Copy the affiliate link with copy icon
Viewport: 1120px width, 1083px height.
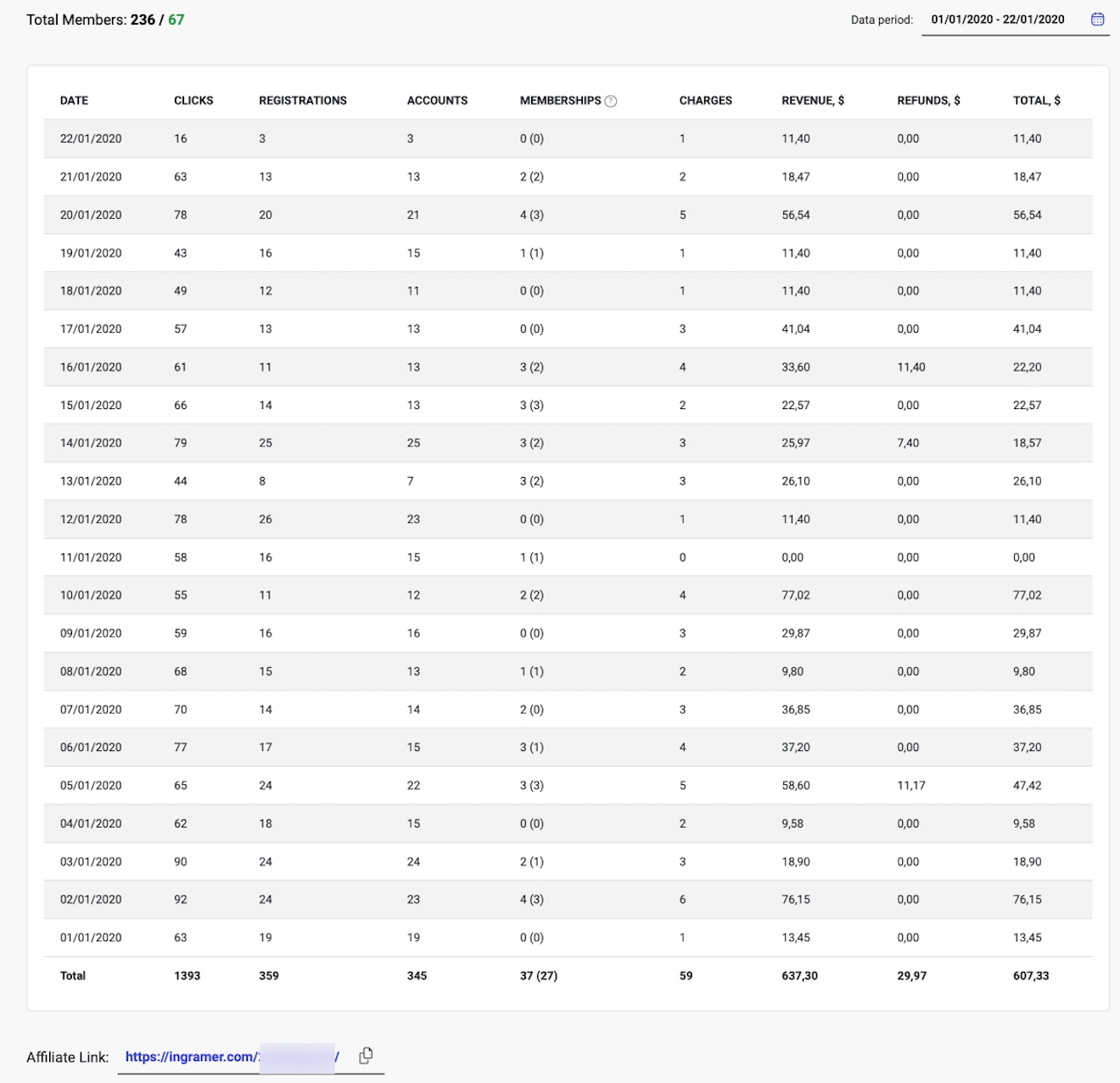pos(366,1056)
